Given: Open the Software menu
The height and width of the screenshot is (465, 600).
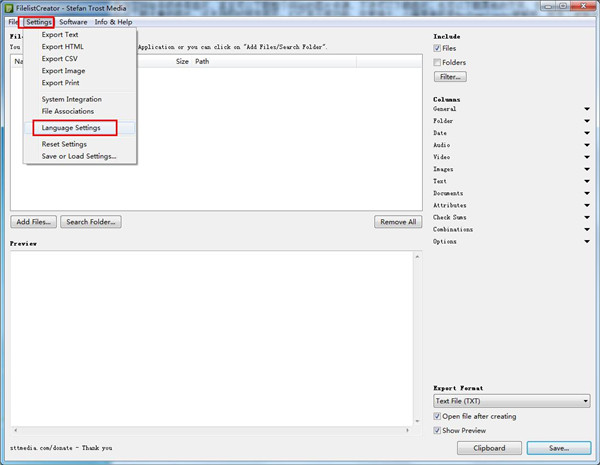Looking at the screenshot, I should 73,22.
